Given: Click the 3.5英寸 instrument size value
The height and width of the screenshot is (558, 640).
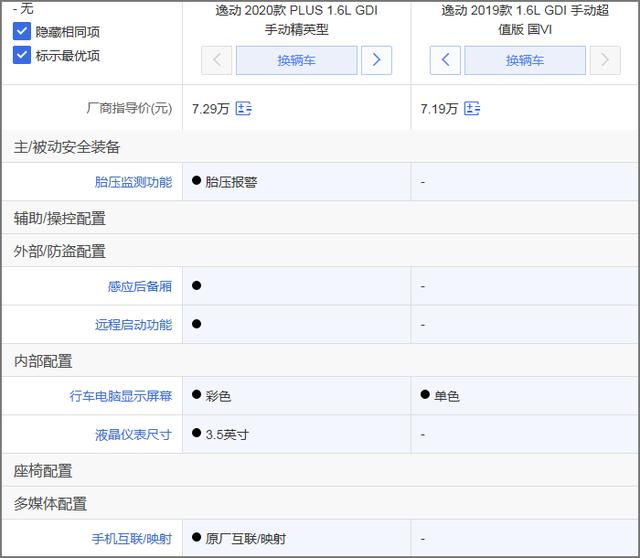Looking at the screenshot, I should click(227, 434).
